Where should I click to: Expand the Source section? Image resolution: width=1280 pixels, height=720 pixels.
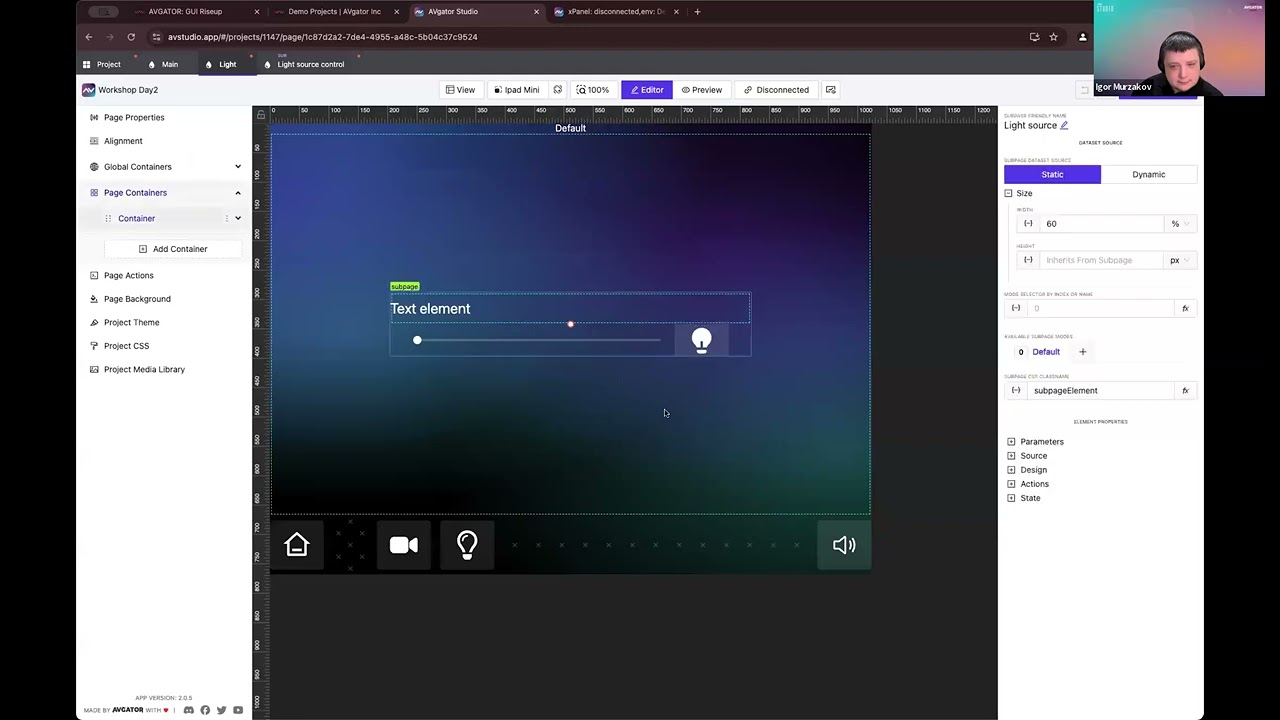1011,456
